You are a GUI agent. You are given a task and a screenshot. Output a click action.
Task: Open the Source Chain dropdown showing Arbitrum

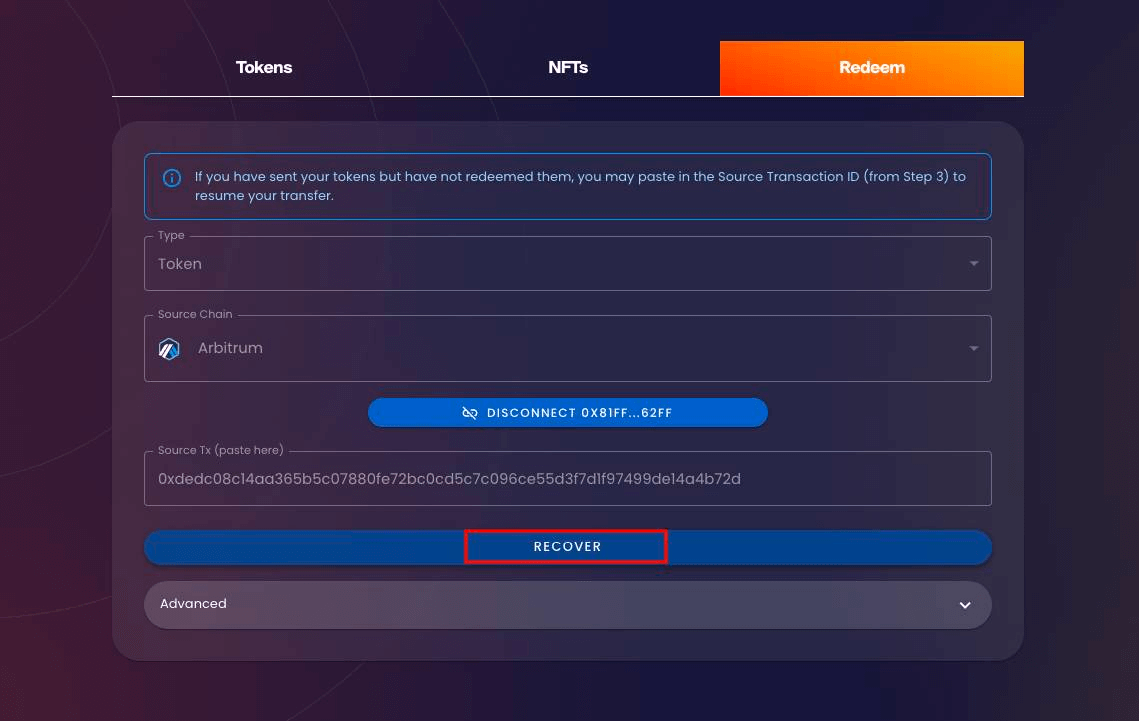coord(560,349)
